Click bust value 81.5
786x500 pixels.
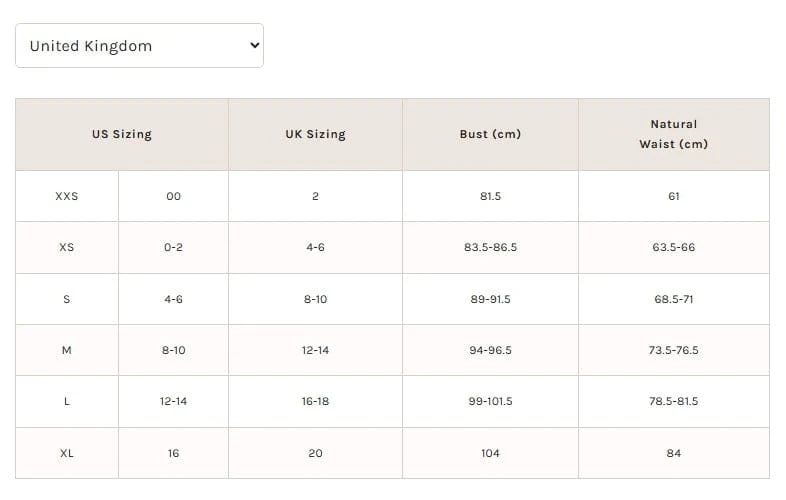click(x=490, y=196)
